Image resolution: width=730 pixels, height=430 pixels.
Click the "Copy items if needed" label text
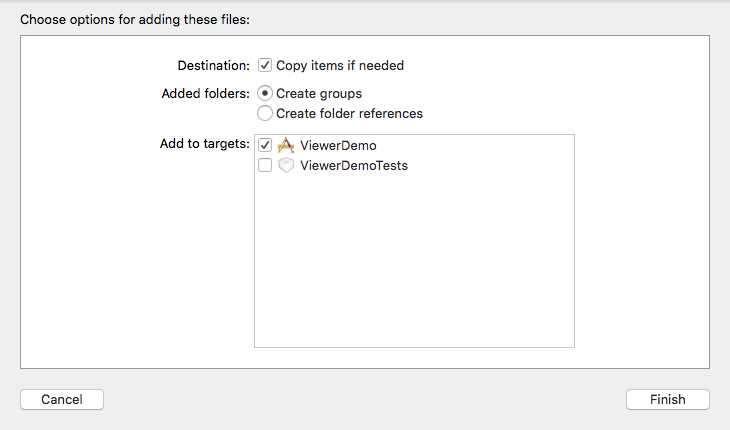340,66
